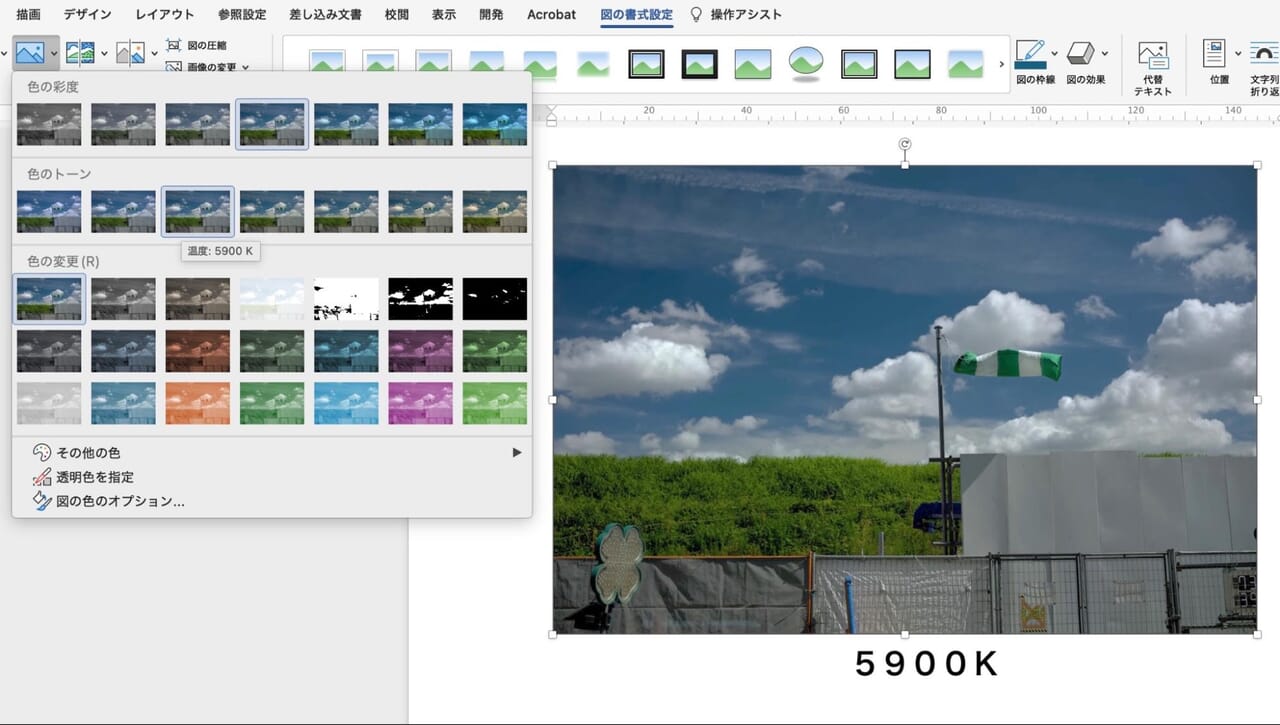Click the 透明色を指定 set transparent color option

(x=95, y=477)
